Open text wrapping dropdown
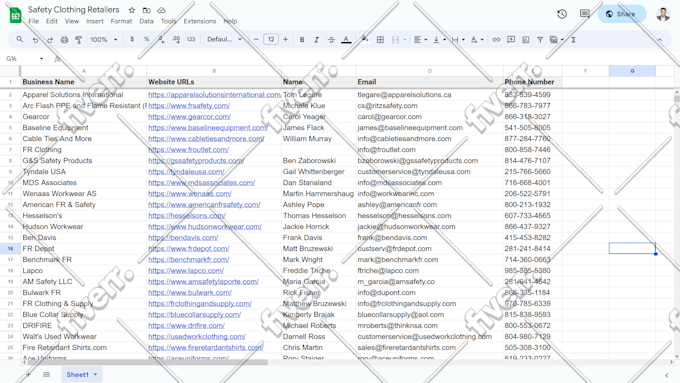Screen dimensions: 680x383 458,40
